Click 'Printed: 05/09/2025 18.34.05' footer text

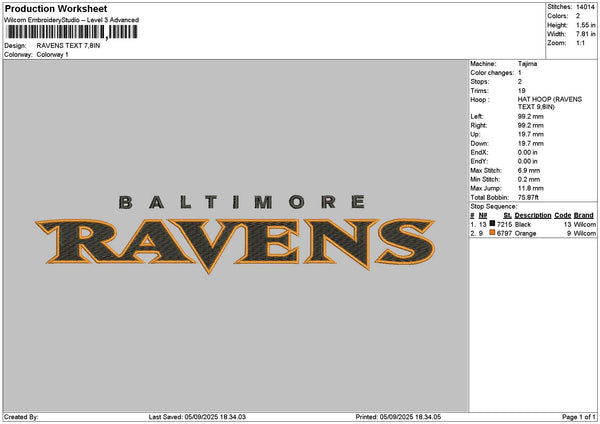click(x=398, y=417)
